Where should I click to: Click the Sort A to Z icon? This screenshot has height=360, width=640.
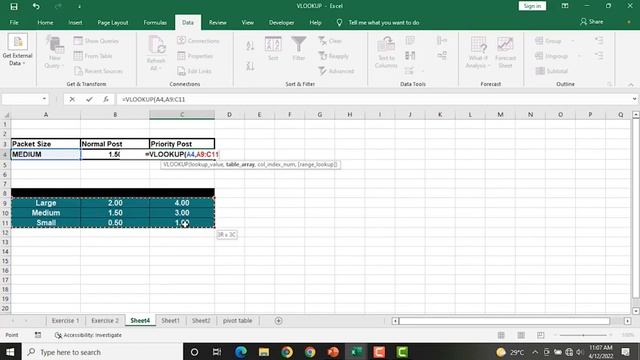[x=250, y=46]
